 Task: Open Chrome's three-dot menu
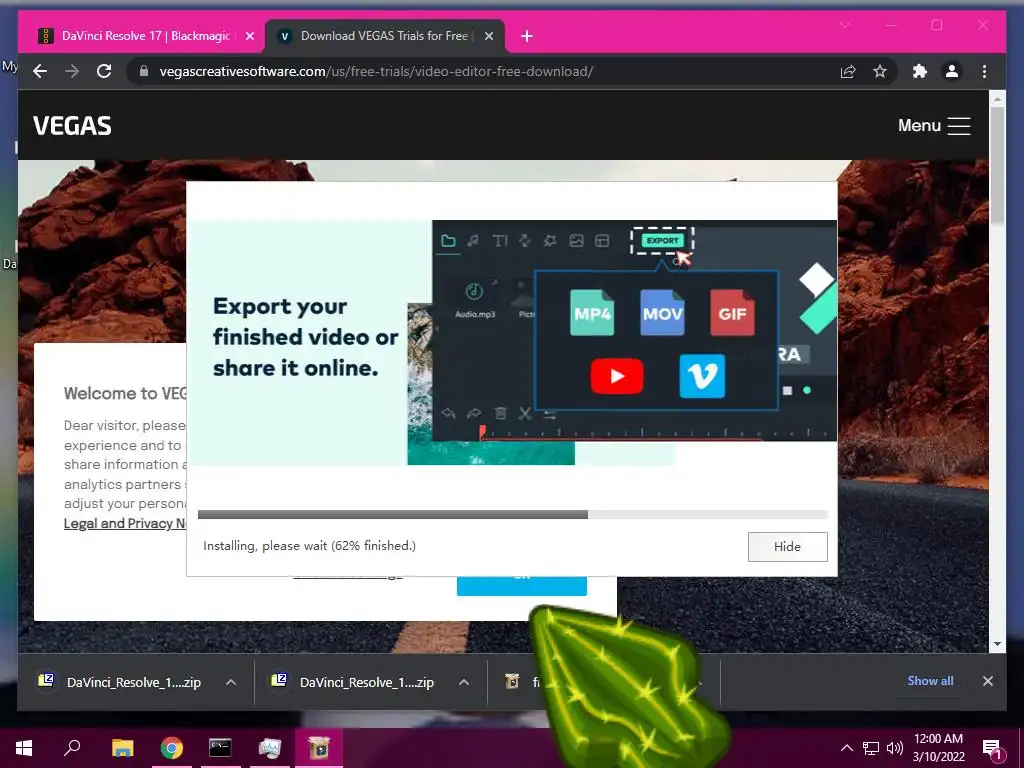point(984,71)
